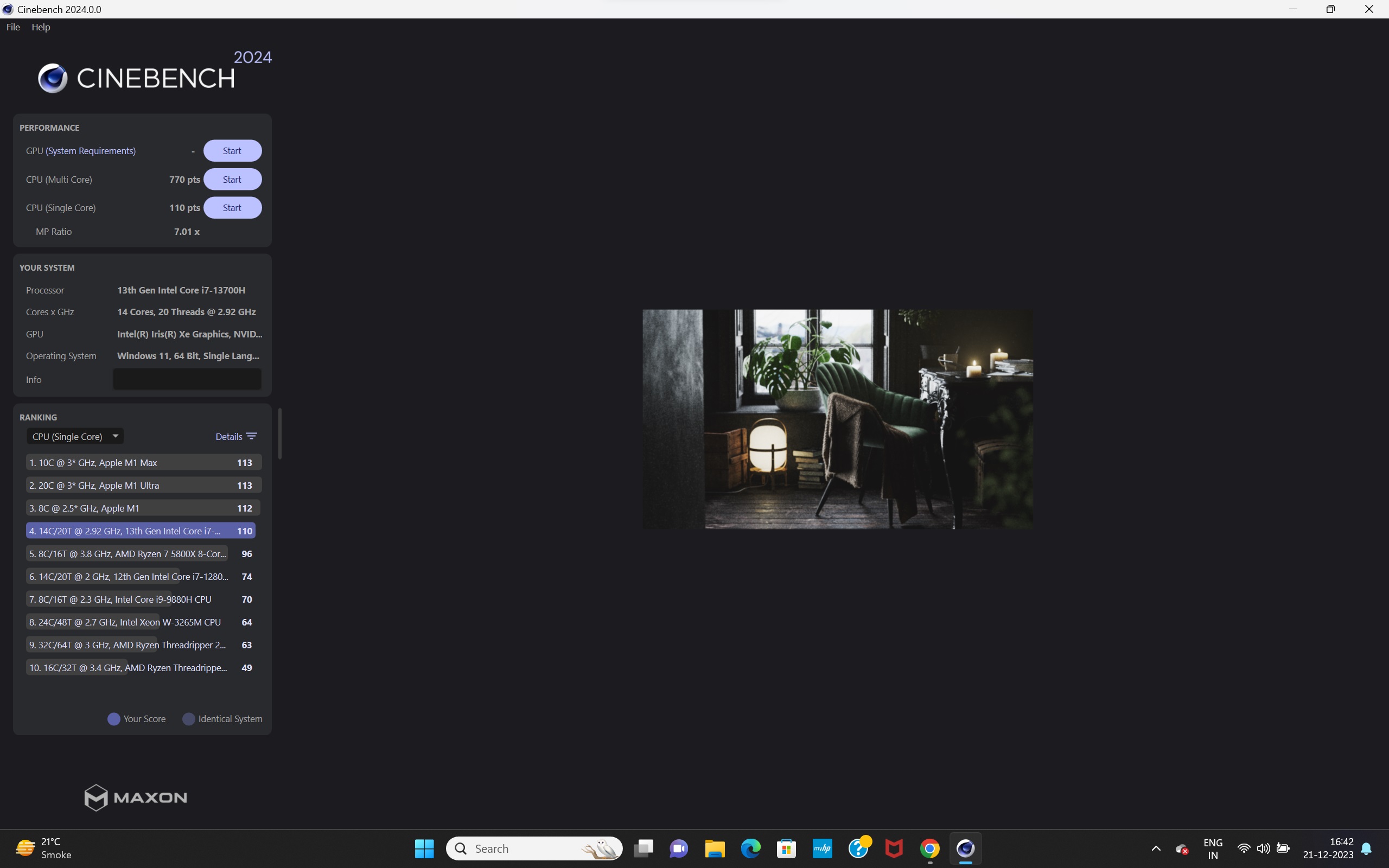
Task: Launch Microsoft Edge from the taskbar
Action: point(751,848)
